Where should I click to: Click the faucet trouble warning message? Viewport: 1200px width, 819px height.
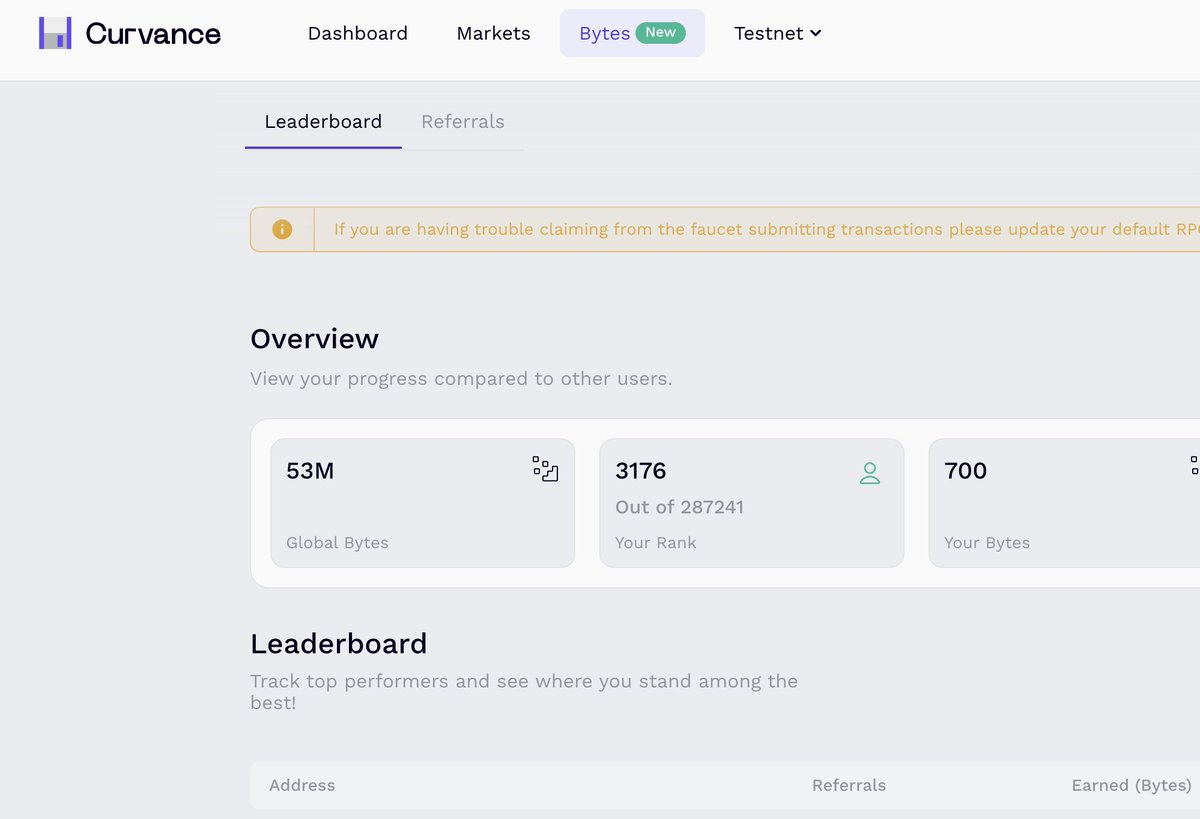pyautogui.click(x=766, y=230)
